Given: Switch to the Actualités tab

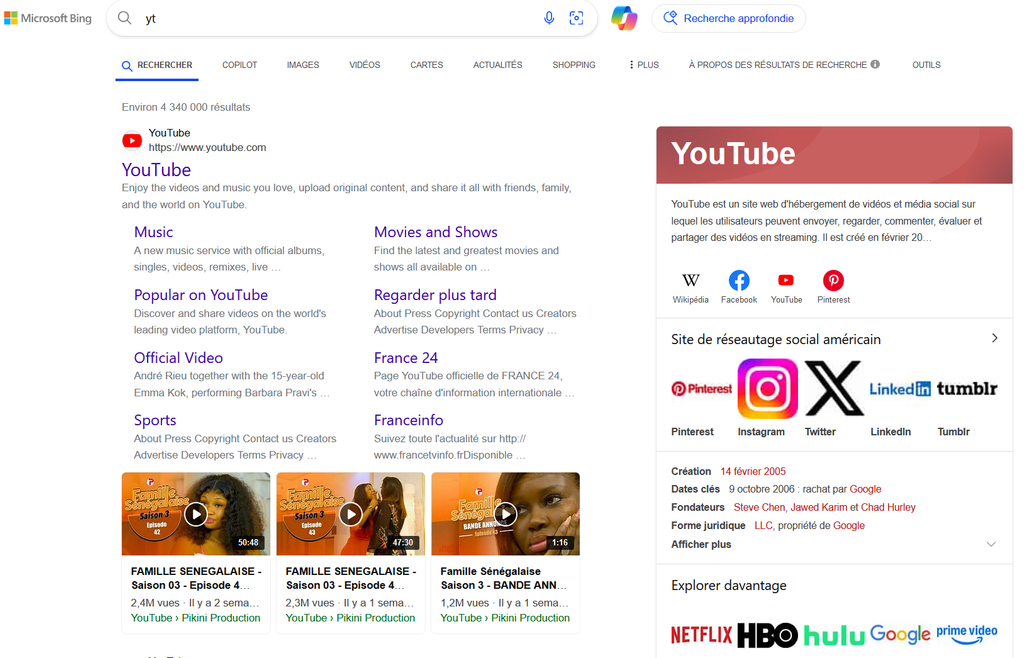Looking at the screenshot, I should (x=498, y=65).
